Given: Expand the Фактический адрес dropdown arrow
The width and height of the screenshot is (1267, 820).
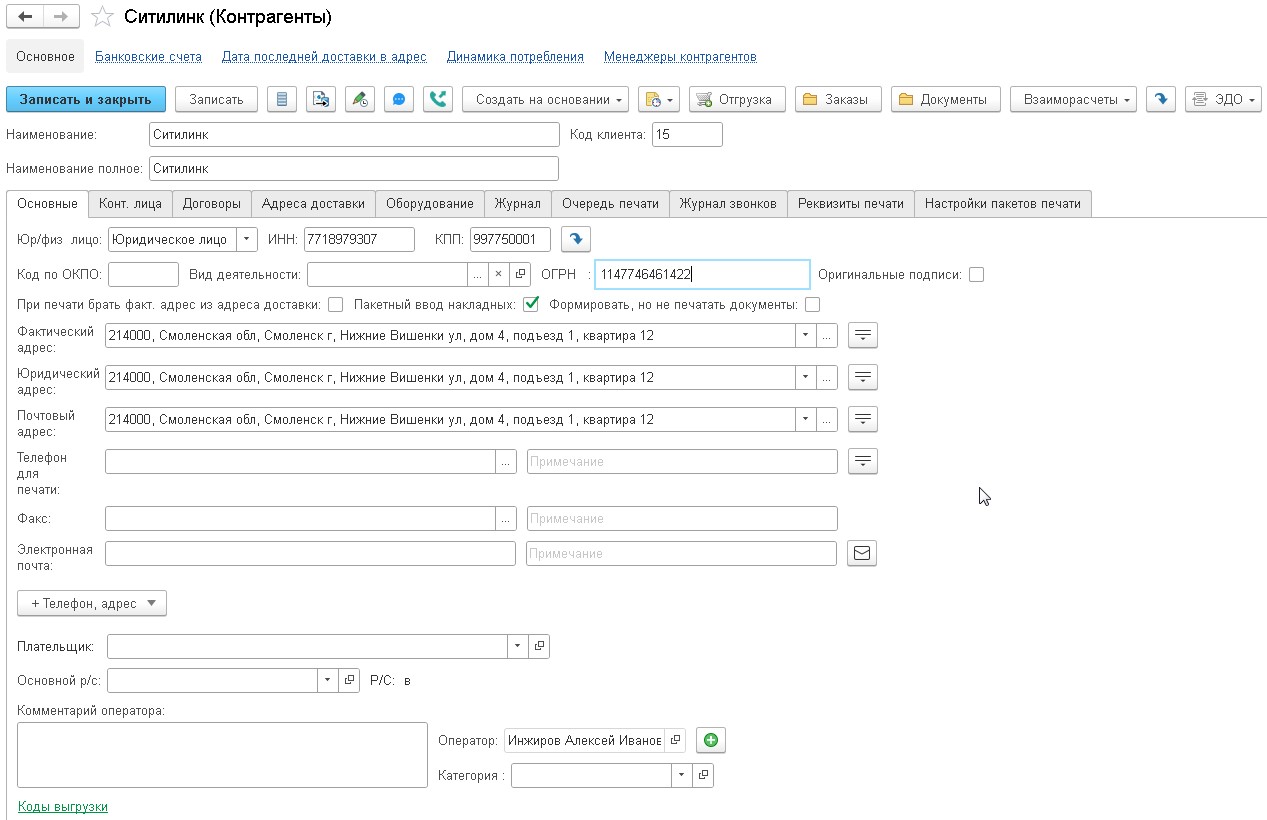Looking at the screenshot, I should tap(806, 335).
